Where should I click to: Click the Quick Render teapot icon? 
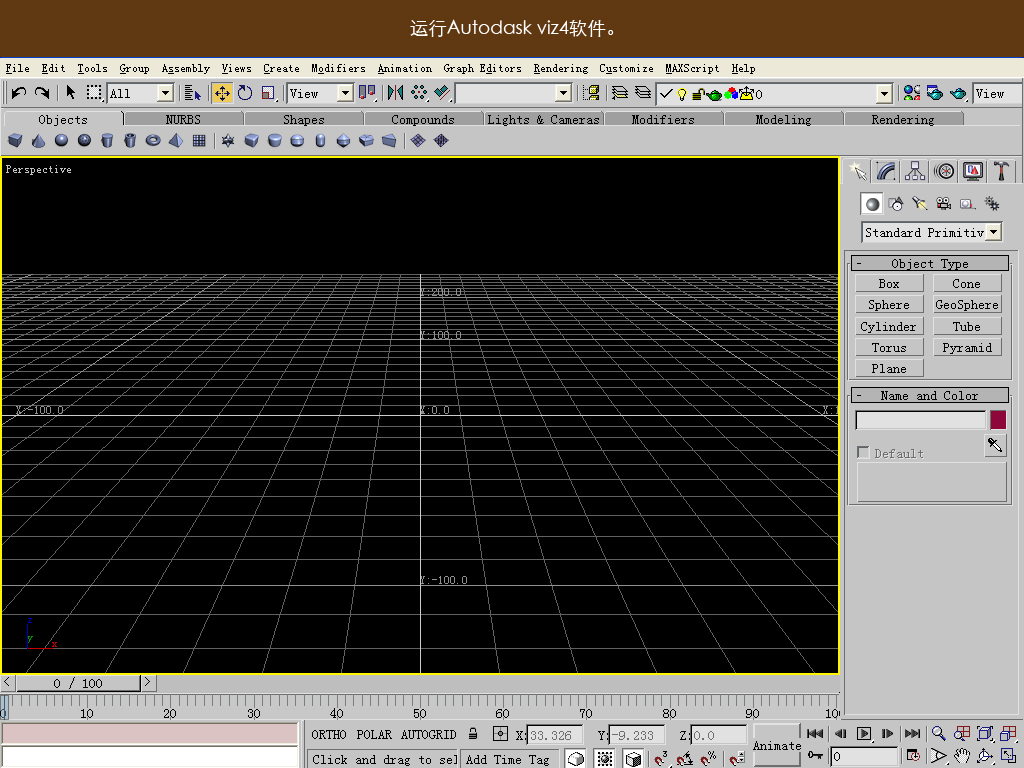tap(958, 93)
